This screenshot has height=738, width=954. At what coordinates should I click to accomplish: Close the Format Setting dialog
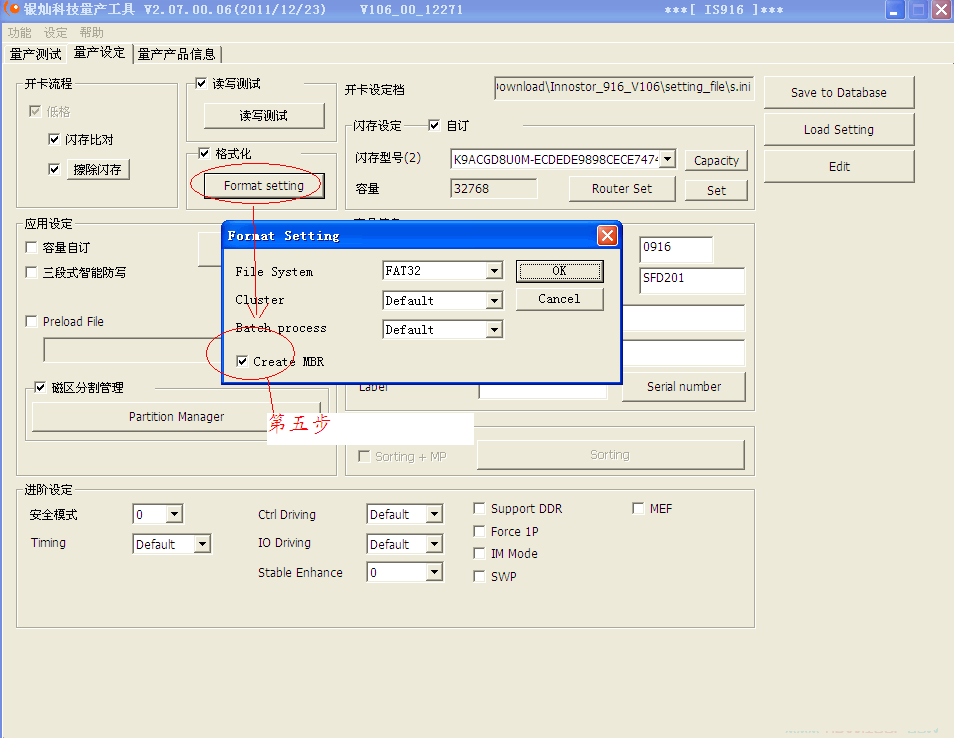(x=606, y=236)
